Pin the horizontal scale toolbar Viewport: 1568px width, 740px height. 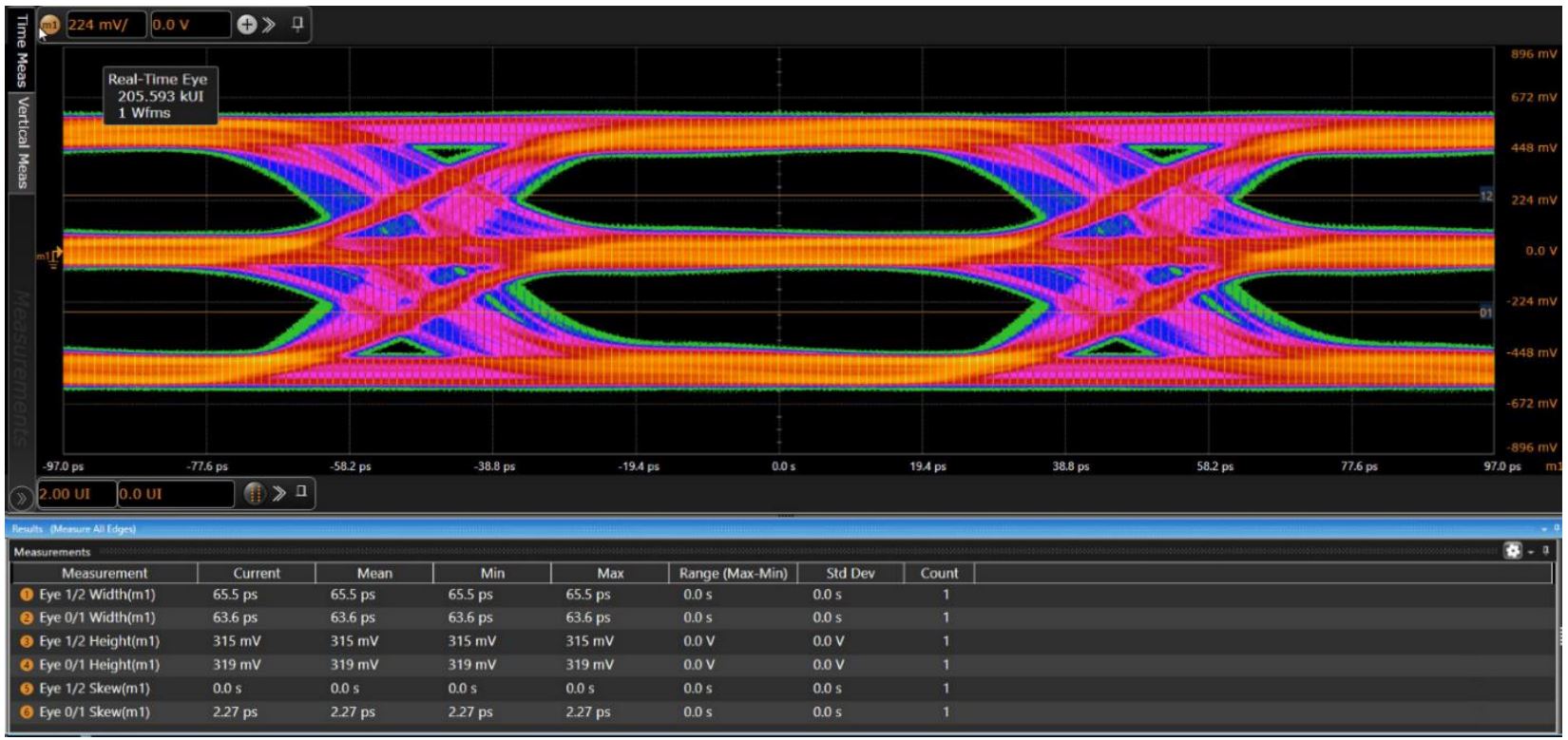click(x=300, y=492)
